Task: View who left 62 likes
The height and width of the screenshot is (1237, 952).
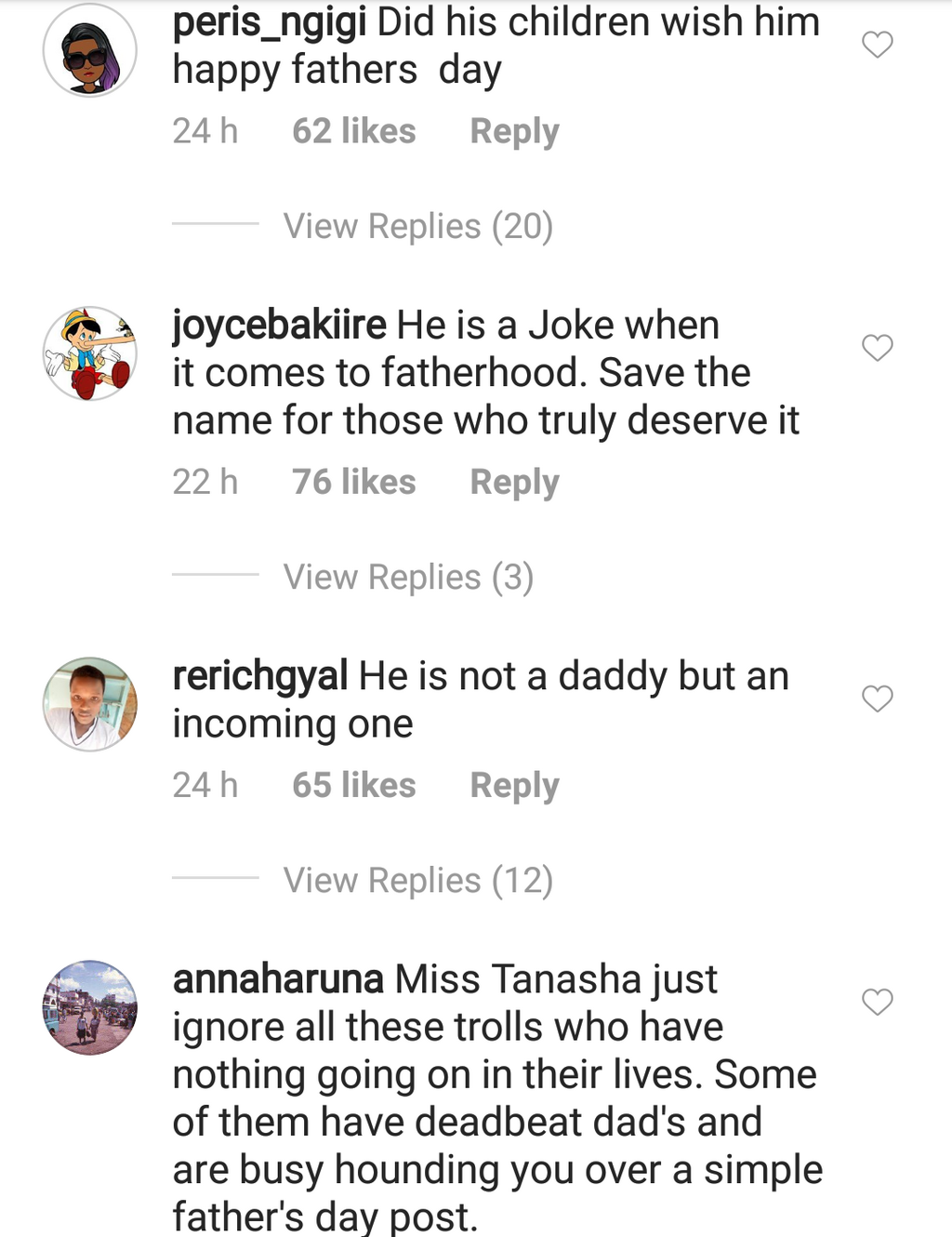Action: pos(353,131)
